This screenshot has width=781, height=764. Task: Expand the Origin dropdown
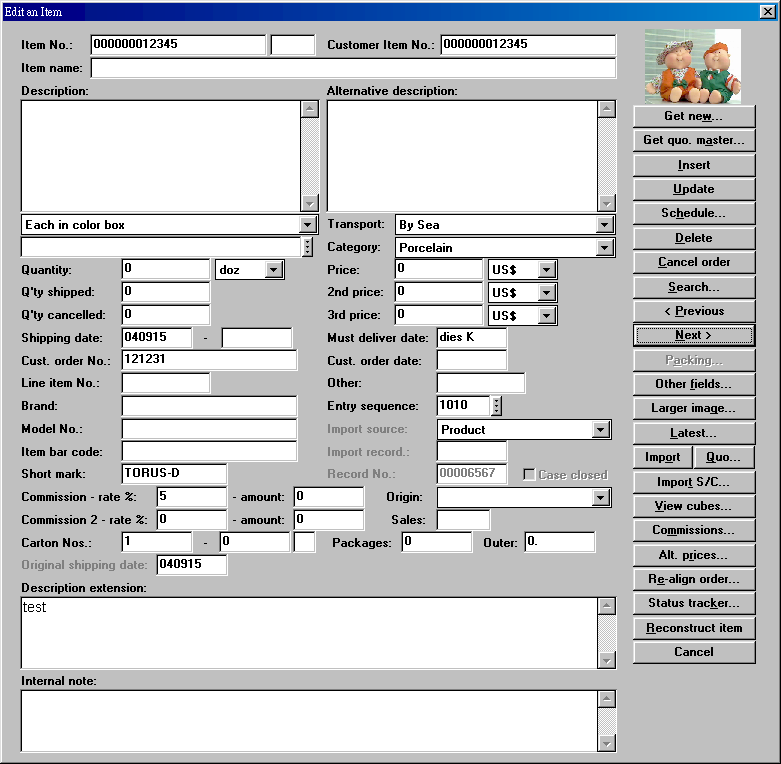(600, 497)
